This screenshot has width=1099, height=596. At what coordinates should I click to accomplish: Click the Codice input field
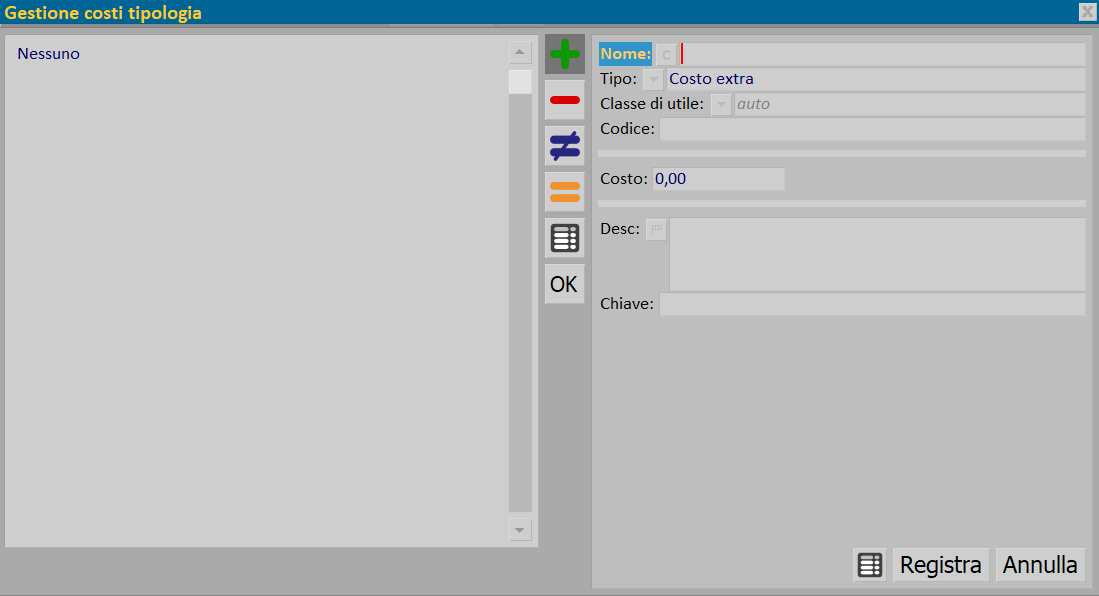(872, 129)
